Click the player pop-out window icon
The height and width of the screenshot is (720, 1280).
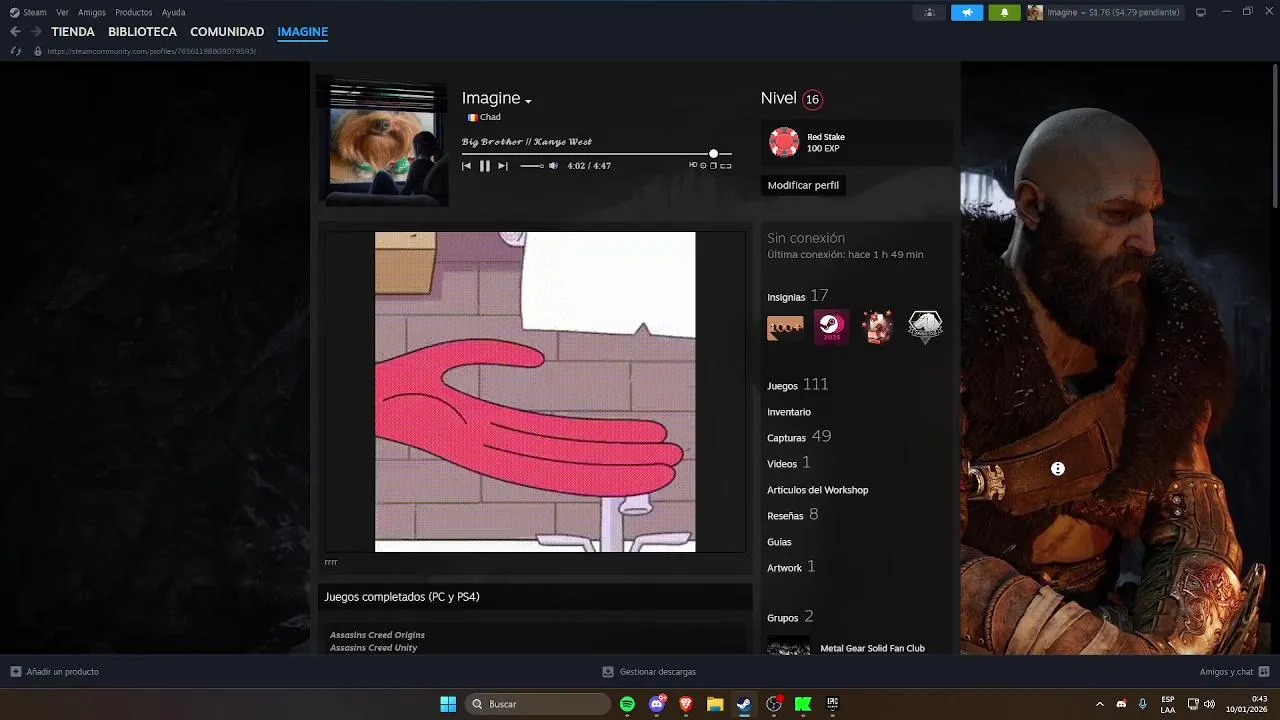tap(713, 165)
